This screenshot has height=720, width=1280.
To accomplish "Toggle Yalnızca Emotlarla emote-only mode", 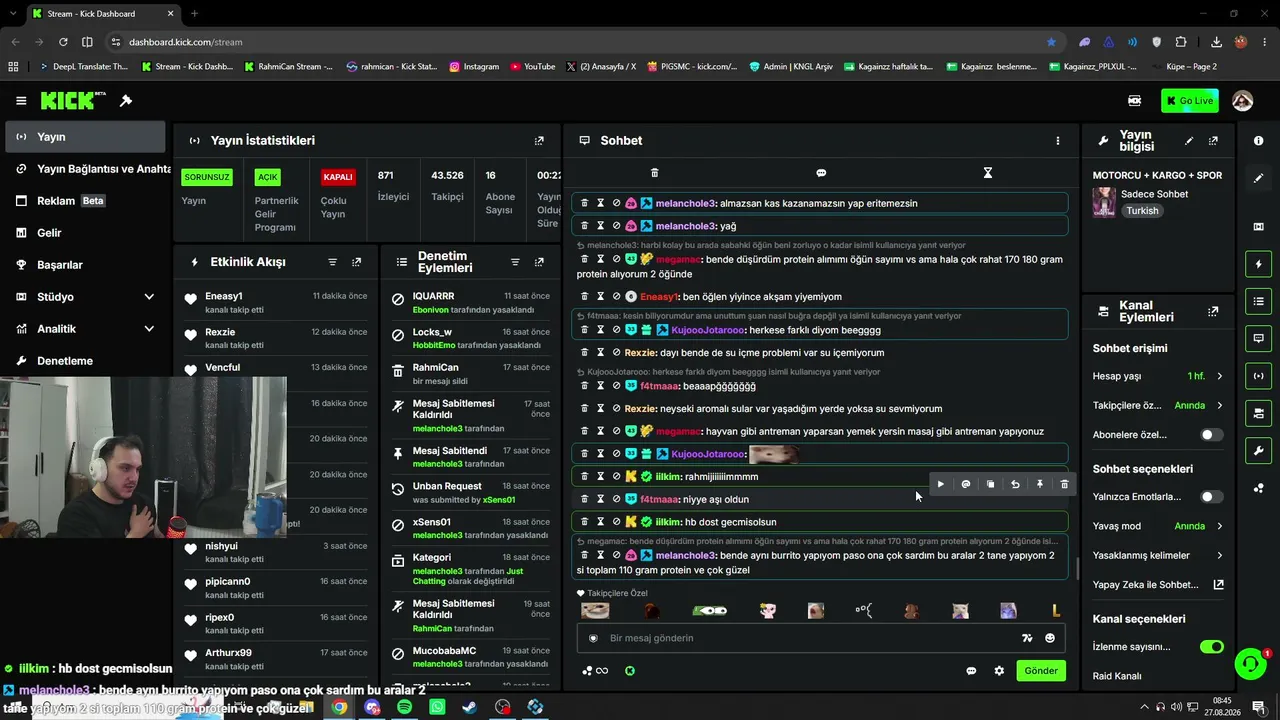I will pyautogui.click(x=1211, y=497).
